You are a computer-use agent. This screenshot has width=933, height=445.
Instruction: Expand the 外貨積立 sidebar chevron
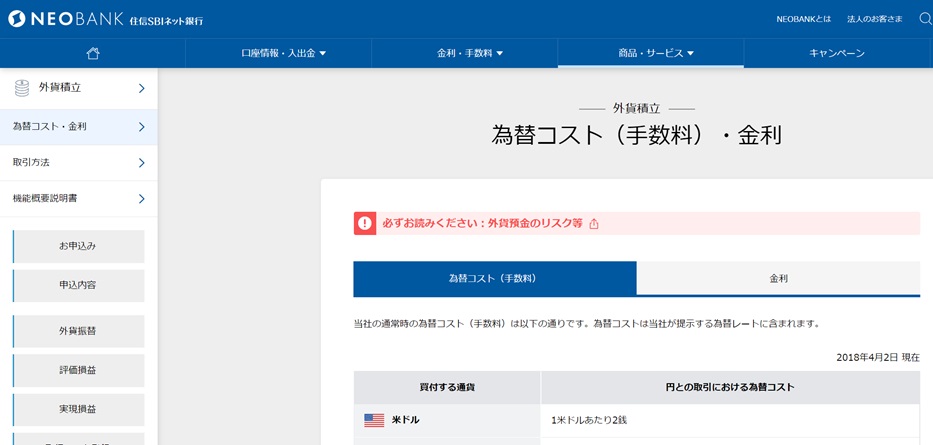point(142,89)
